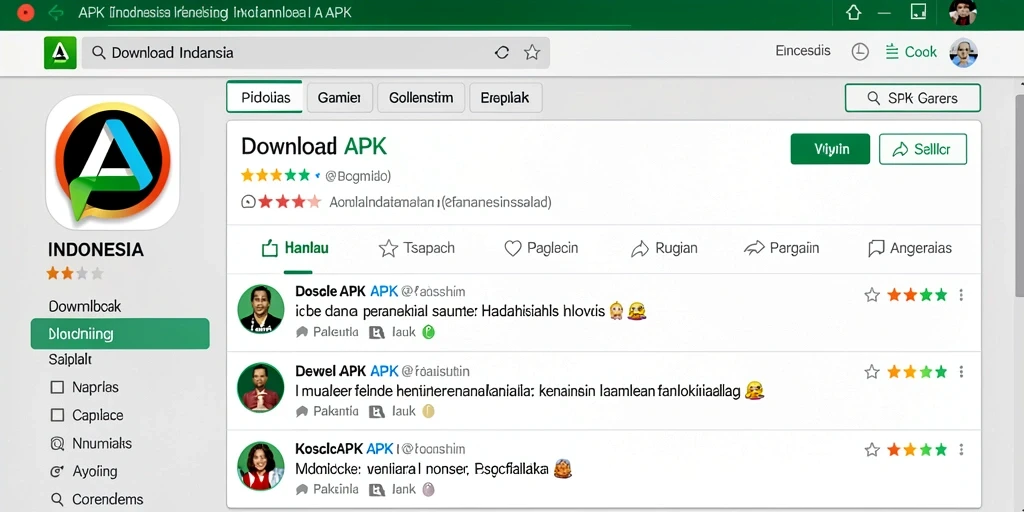Click Downlbcak in the sidebar
Screen dimensions: 1024x512
[x=85, y=306]
